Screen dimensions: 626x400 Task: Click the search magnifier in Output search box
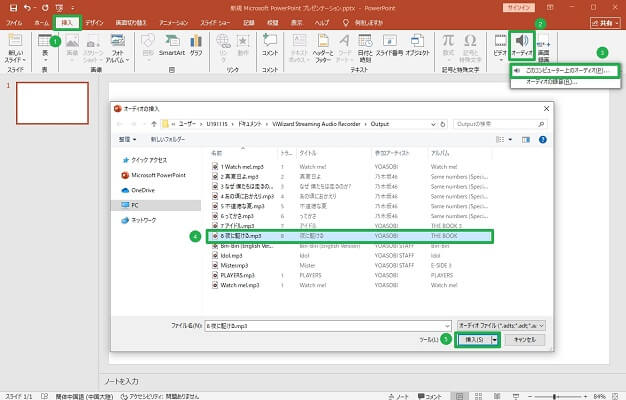(541, 124)
